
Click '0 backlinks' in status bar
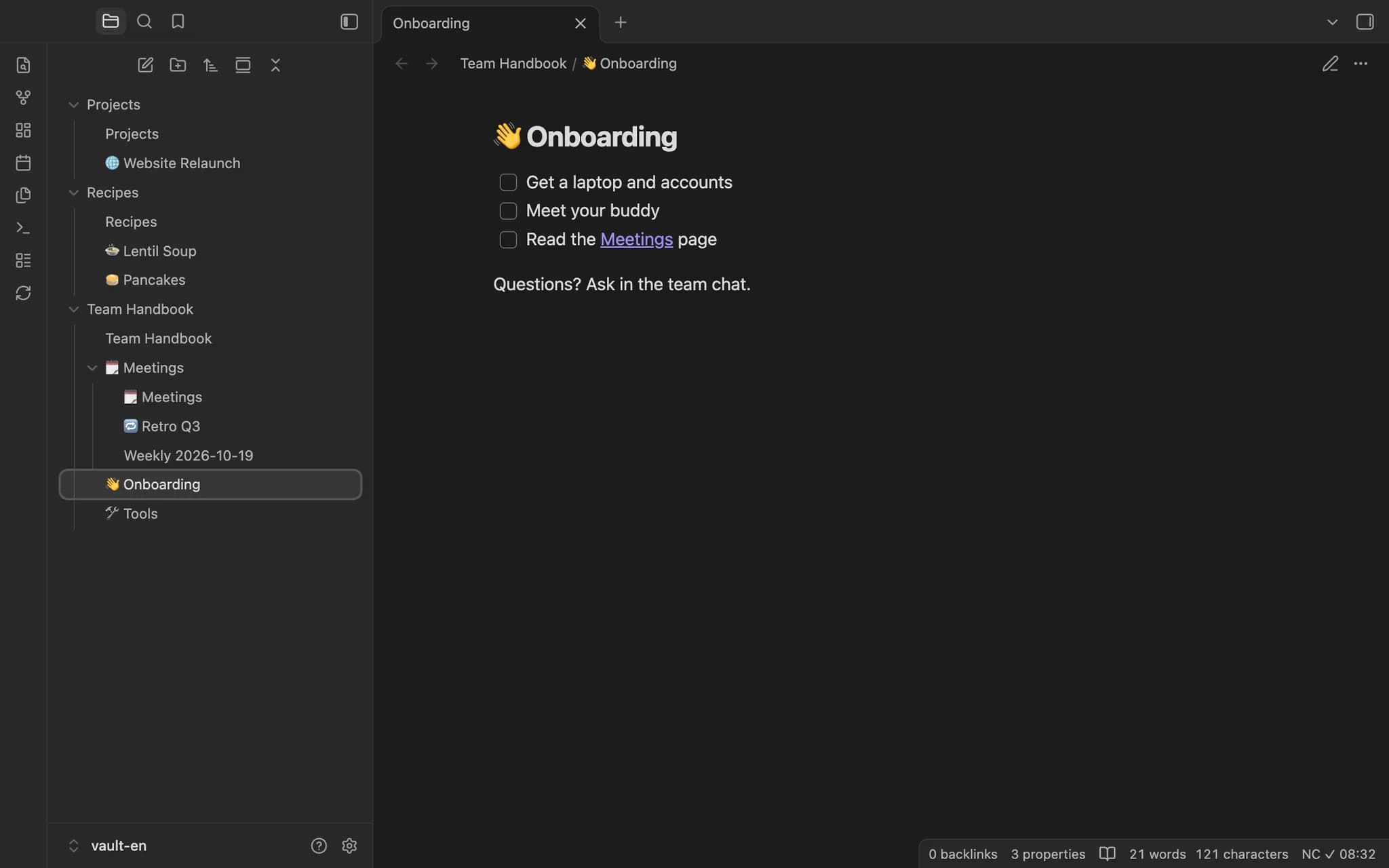click(x=962, y=854)
